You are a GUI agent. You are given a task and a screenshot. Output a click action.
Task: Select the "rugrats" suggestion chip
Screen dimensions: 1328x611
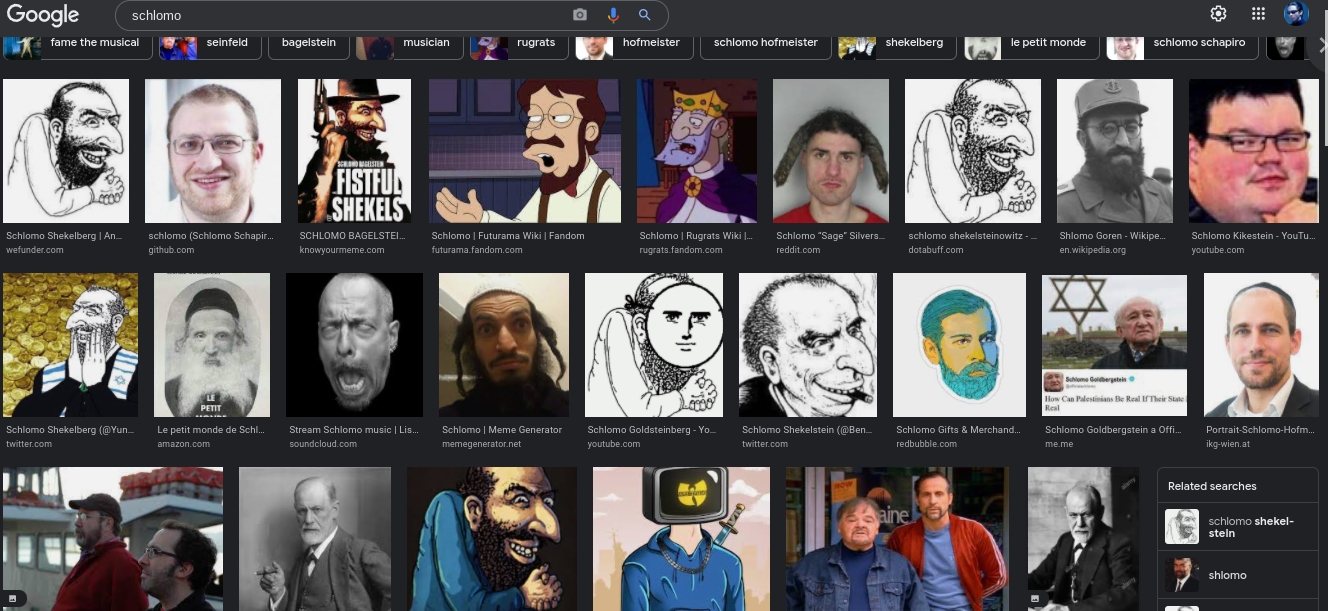coord(519,43)
